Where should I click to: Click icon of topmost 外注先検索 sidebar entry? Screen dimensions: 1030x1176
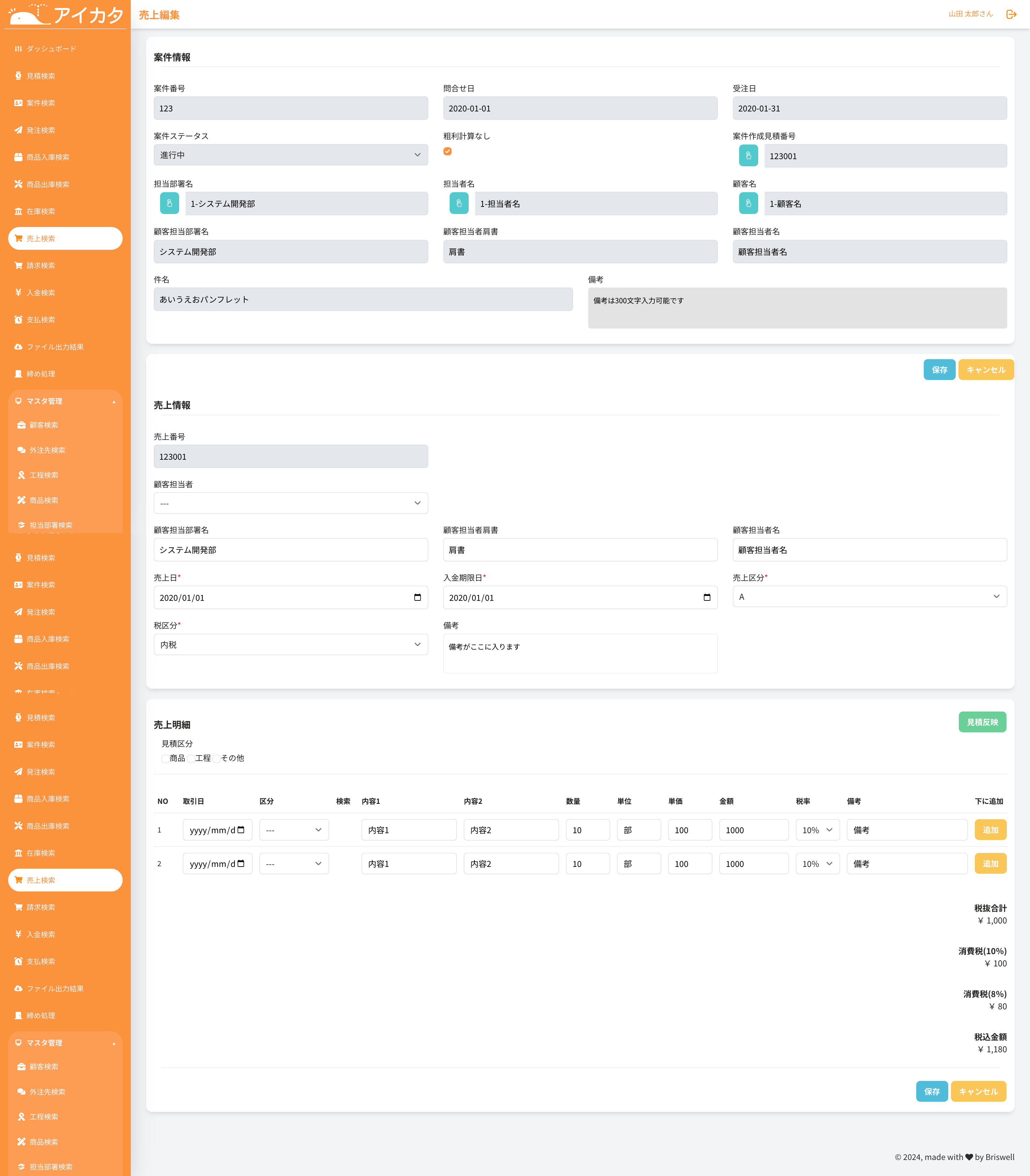click(21, 450)
